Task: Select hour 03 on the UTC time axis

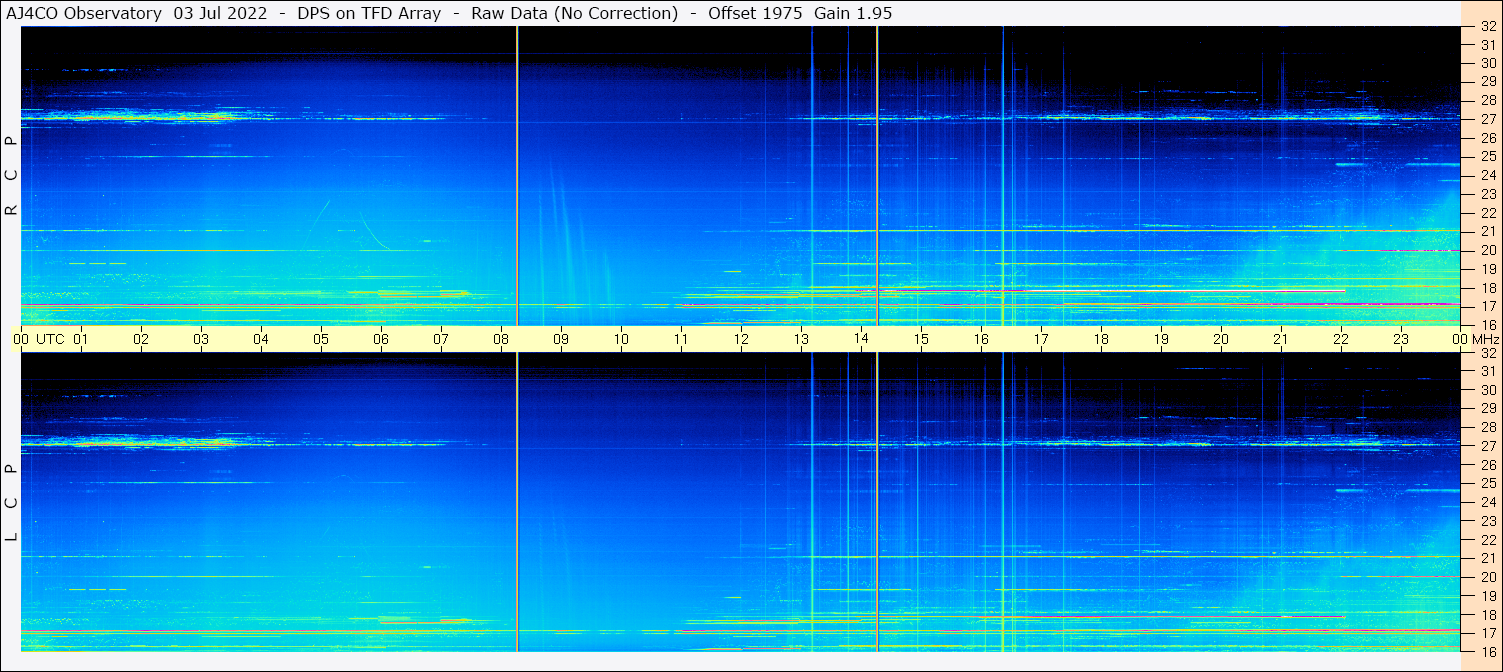Action: (201, 339)
